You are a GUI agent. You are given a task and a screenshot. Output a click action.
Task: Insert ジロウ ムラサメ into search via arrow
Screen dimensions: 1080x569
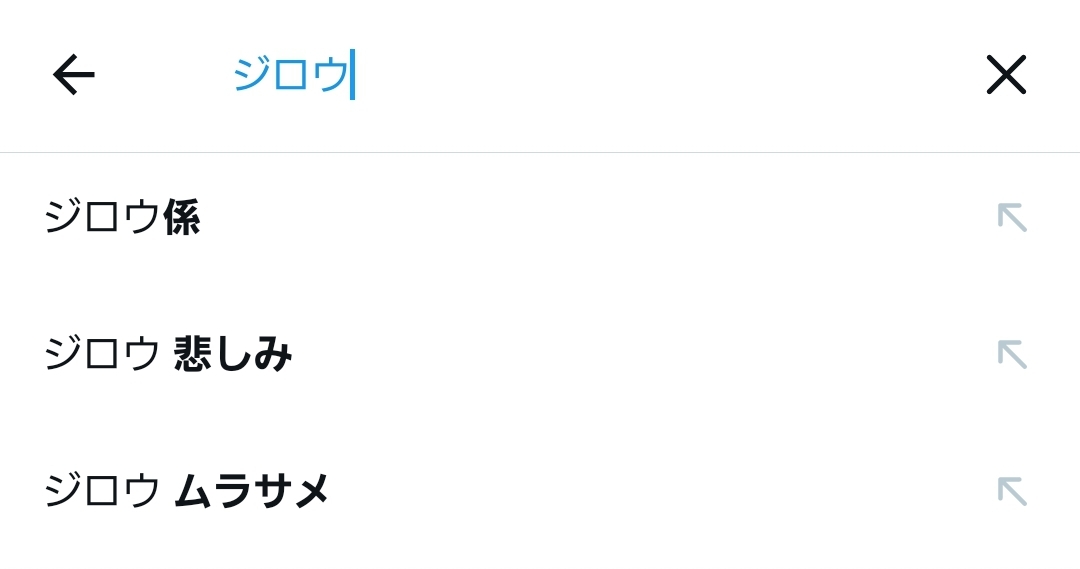tap(1012, 491)
